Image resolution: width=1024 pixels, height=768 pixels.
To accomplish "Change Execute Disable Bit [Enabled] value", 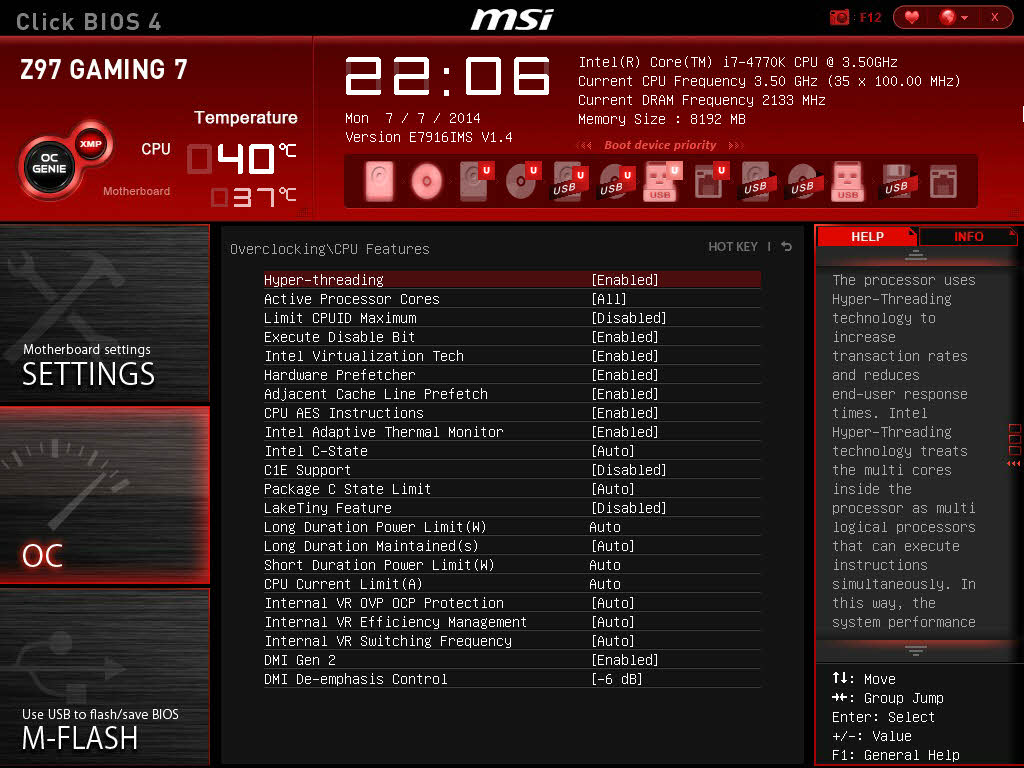I will (x=625, y=337).
